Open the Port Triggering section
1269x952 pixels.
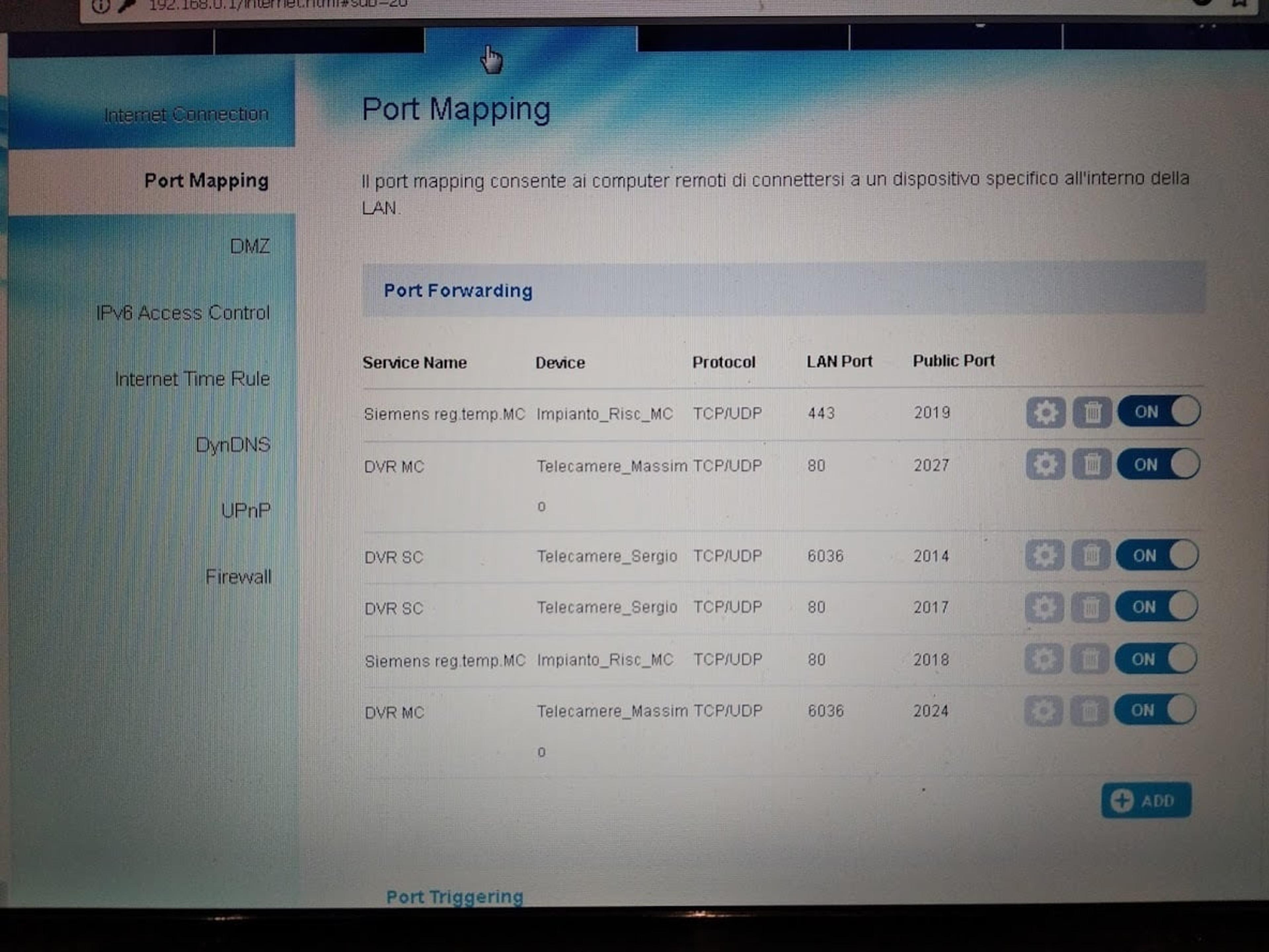454,896
